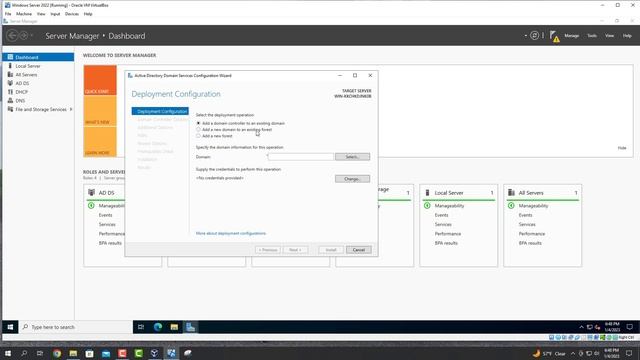Click the All Servers tile header icon

[511, 192]
